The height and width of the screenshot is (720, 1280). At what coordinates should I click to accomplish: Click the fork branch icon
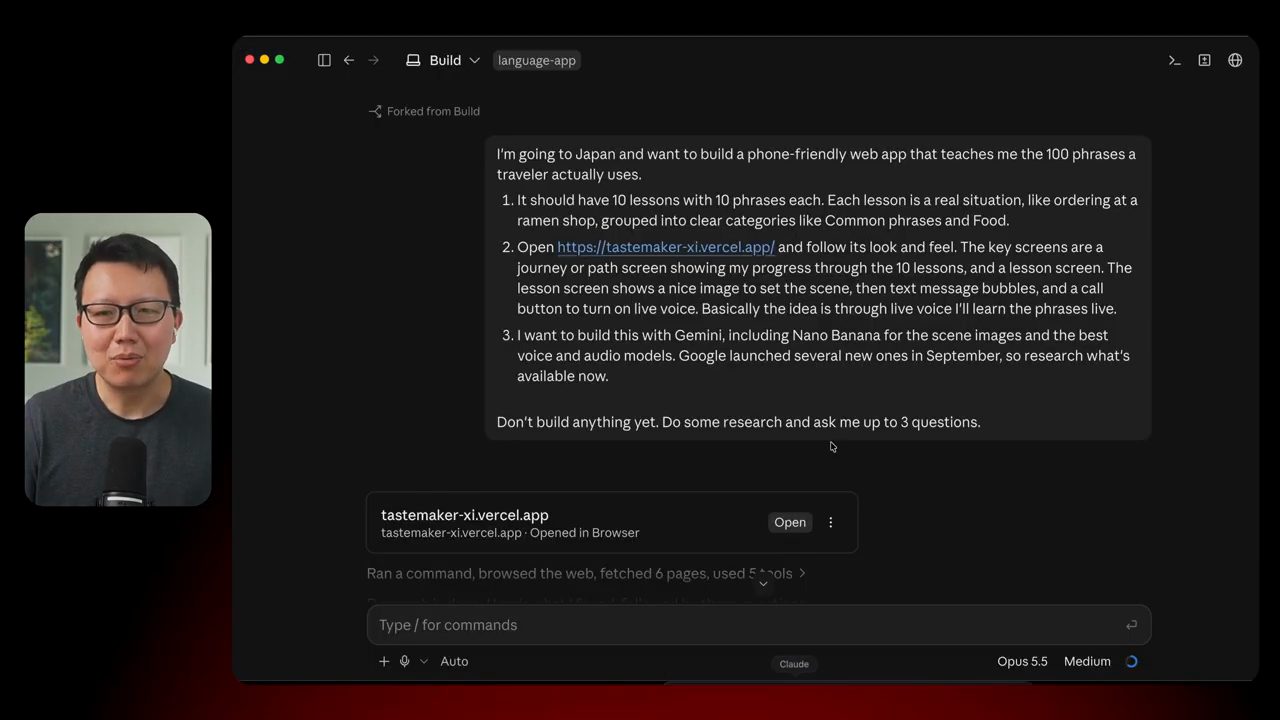point(375,111)
